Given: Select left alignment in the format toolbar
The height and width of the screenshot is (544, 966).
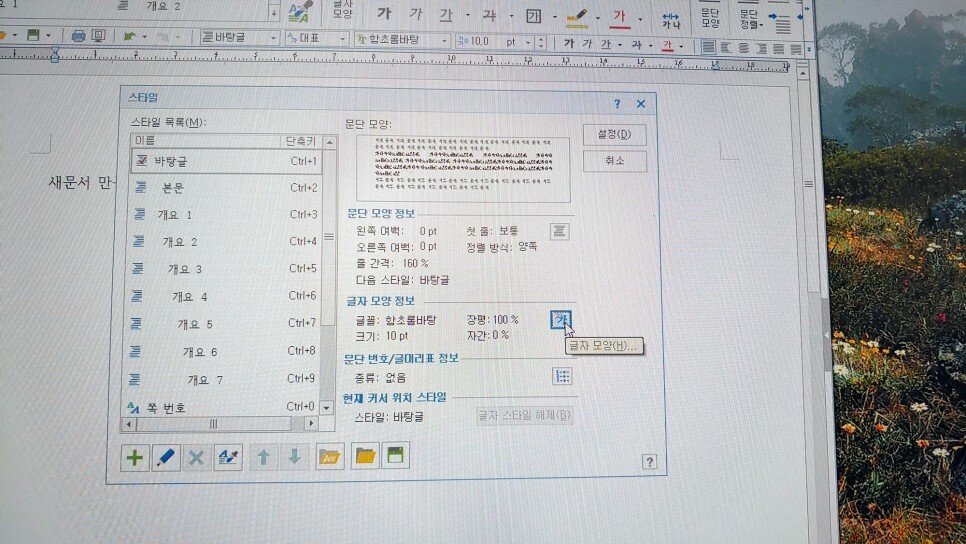Looking at the screenshot, I should pos(726,47).
